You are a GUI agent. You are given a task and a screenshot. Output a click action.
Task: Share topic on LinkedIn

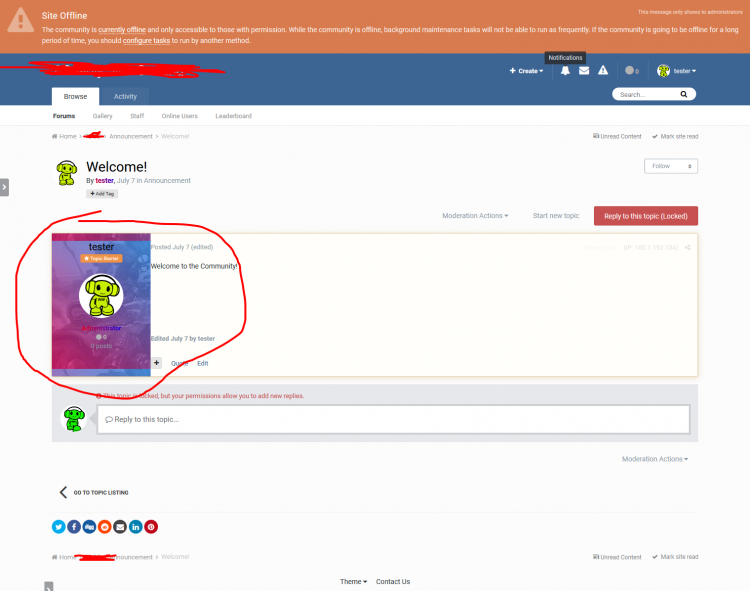(136, 527)
